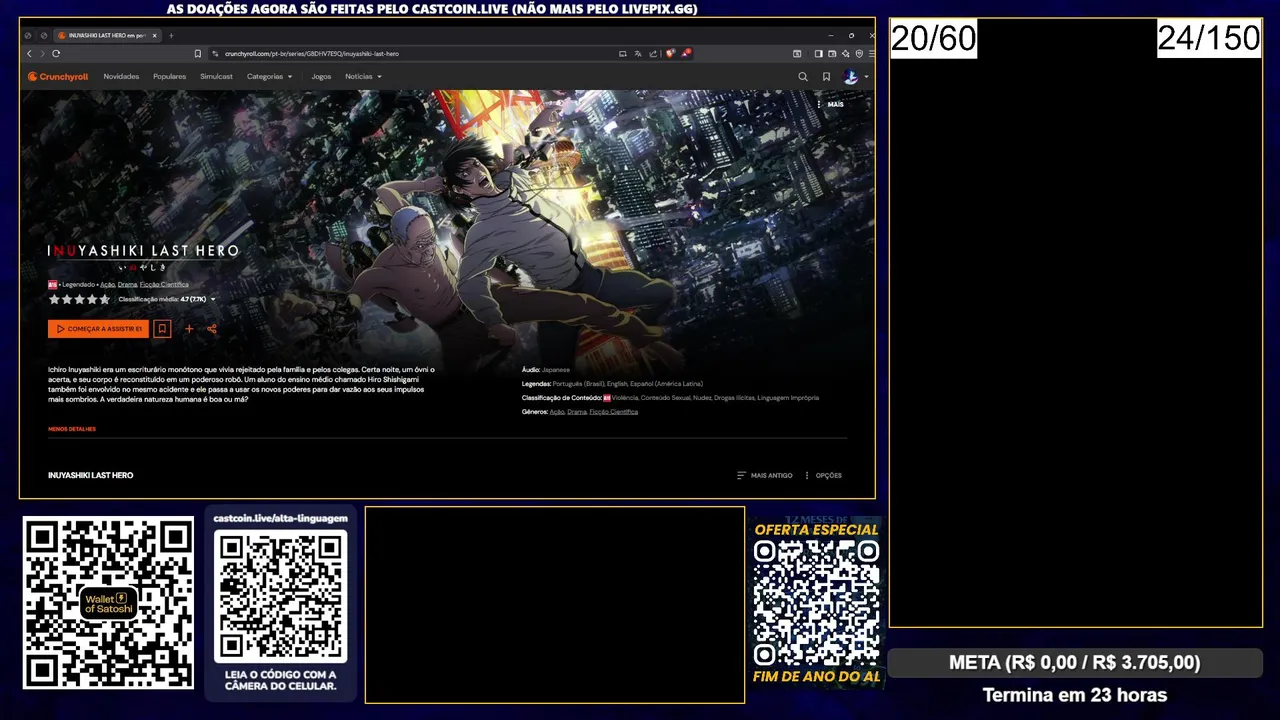Click Ação in the Gêneros row
The height and width of the screenshot is (720, 1280).
pyautogui.click(x=557, y=412)
